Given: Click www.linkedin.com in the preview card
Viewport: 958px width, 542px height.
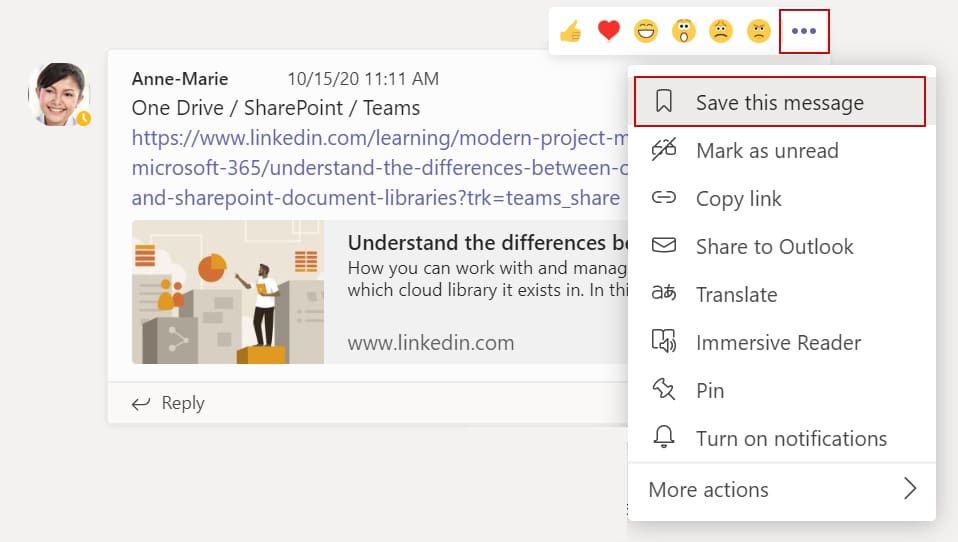Looking at the screenshot, I should click(x=431, y=343).
